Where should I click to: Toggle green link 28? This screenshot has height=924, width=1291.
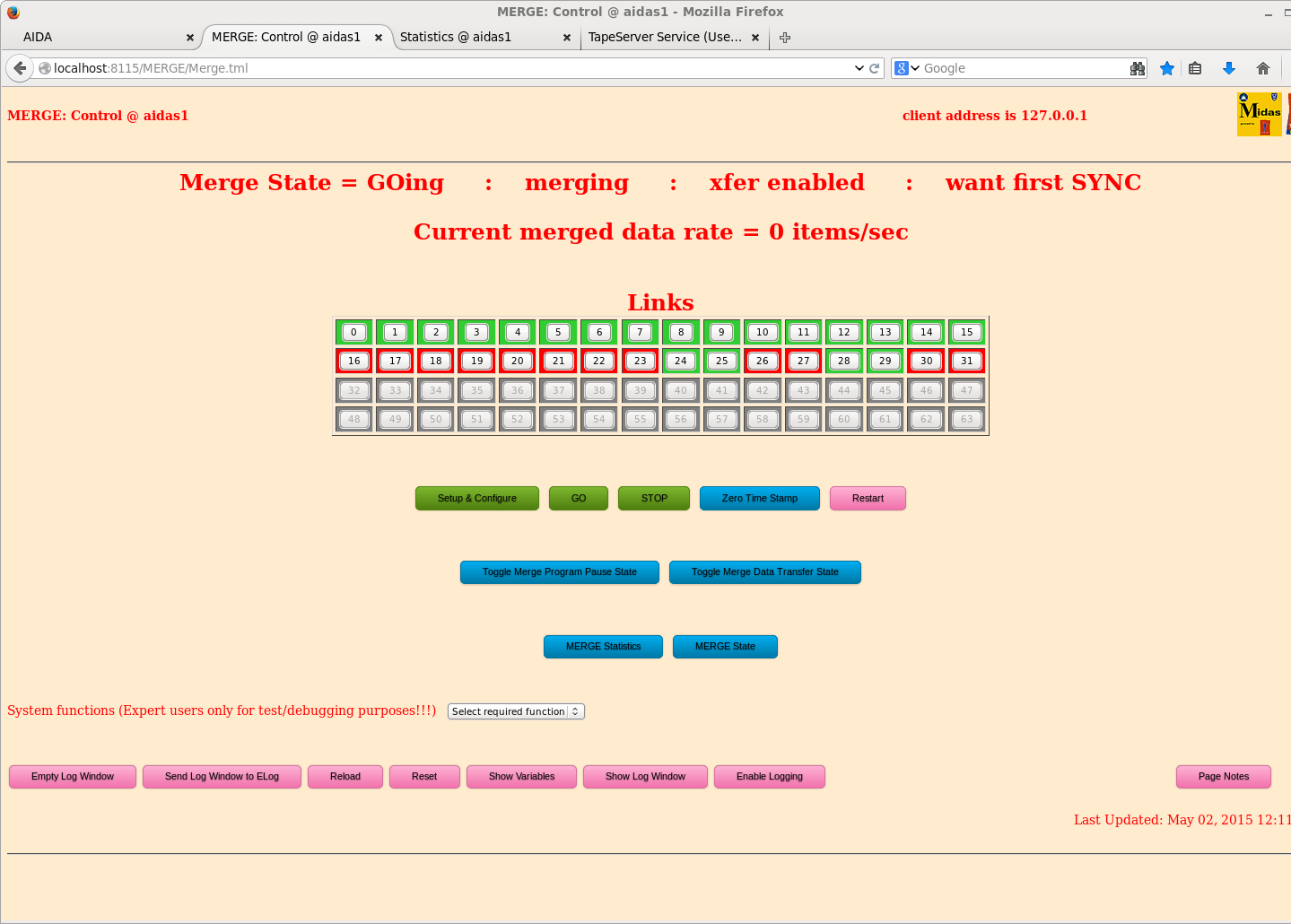(x=844, y=361)
